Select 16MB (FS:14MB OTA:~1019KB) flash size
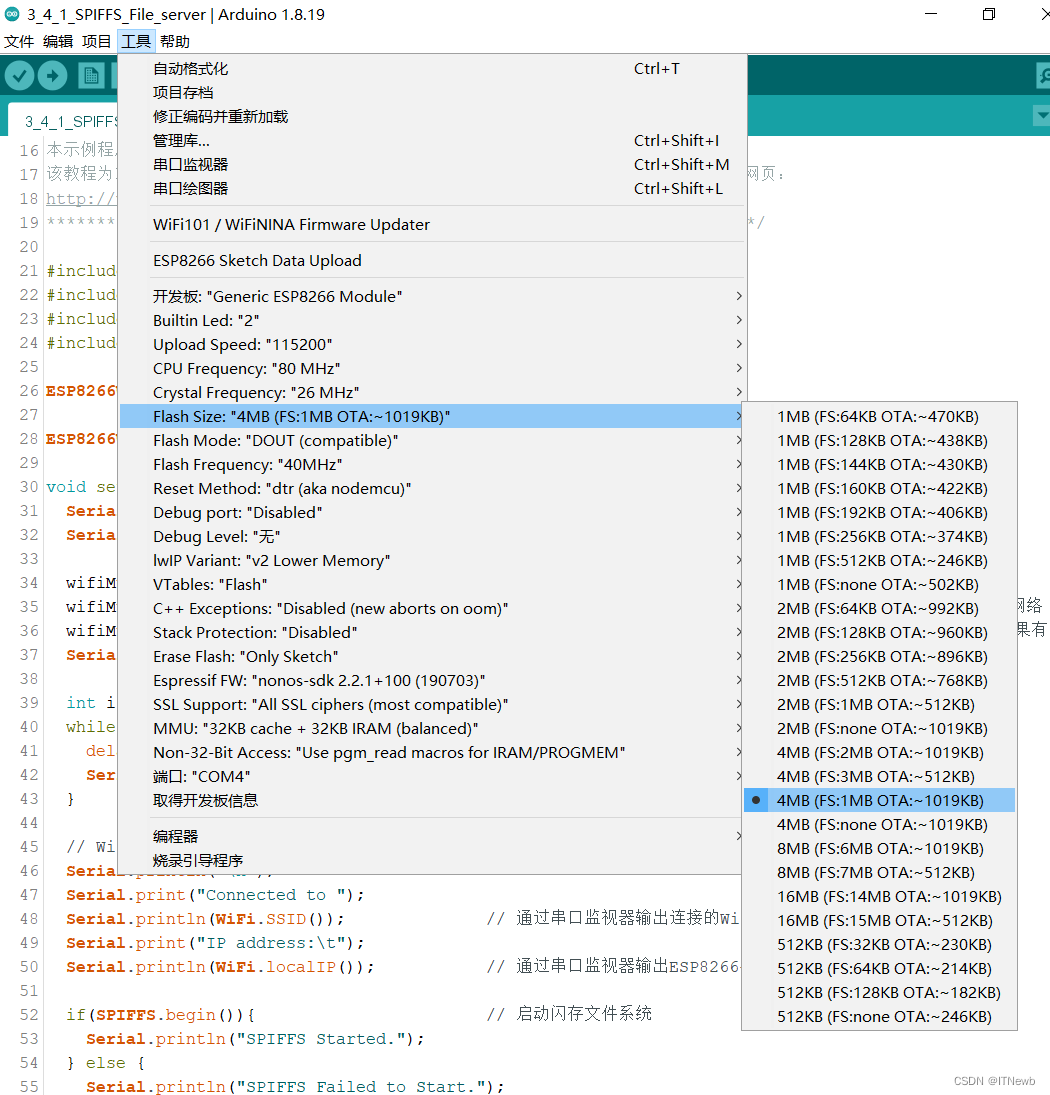 point(880,896)
